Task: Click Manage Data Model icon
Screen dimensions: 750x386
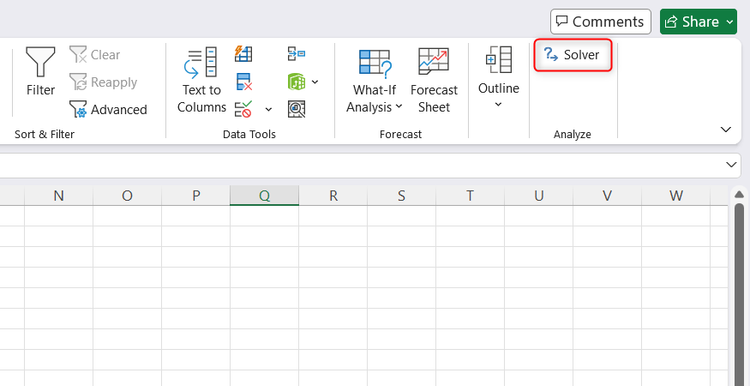Action: (x=297, y=109)
